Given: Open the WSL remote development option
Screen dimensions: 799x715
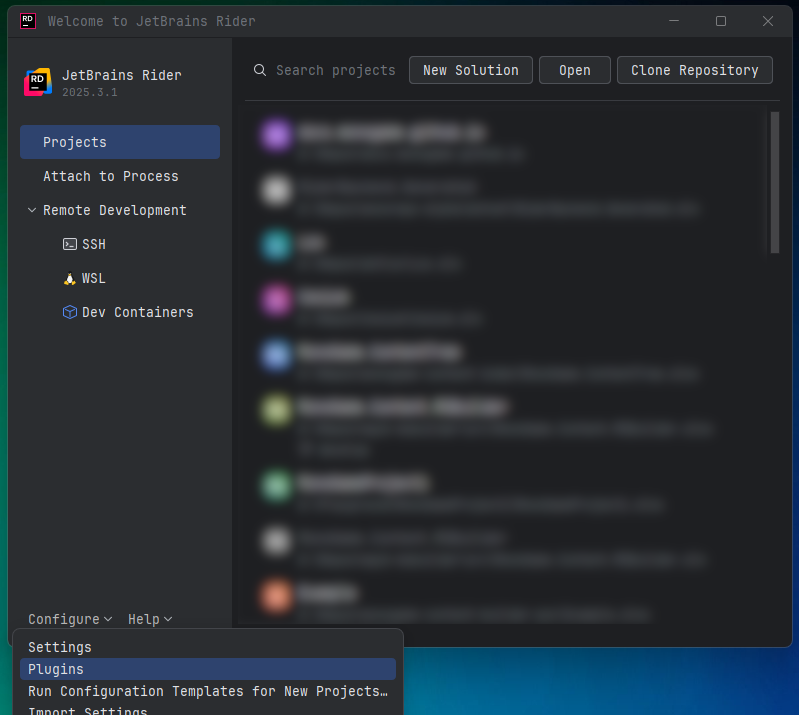Looking at the screenshot, I should coord(120,279).
